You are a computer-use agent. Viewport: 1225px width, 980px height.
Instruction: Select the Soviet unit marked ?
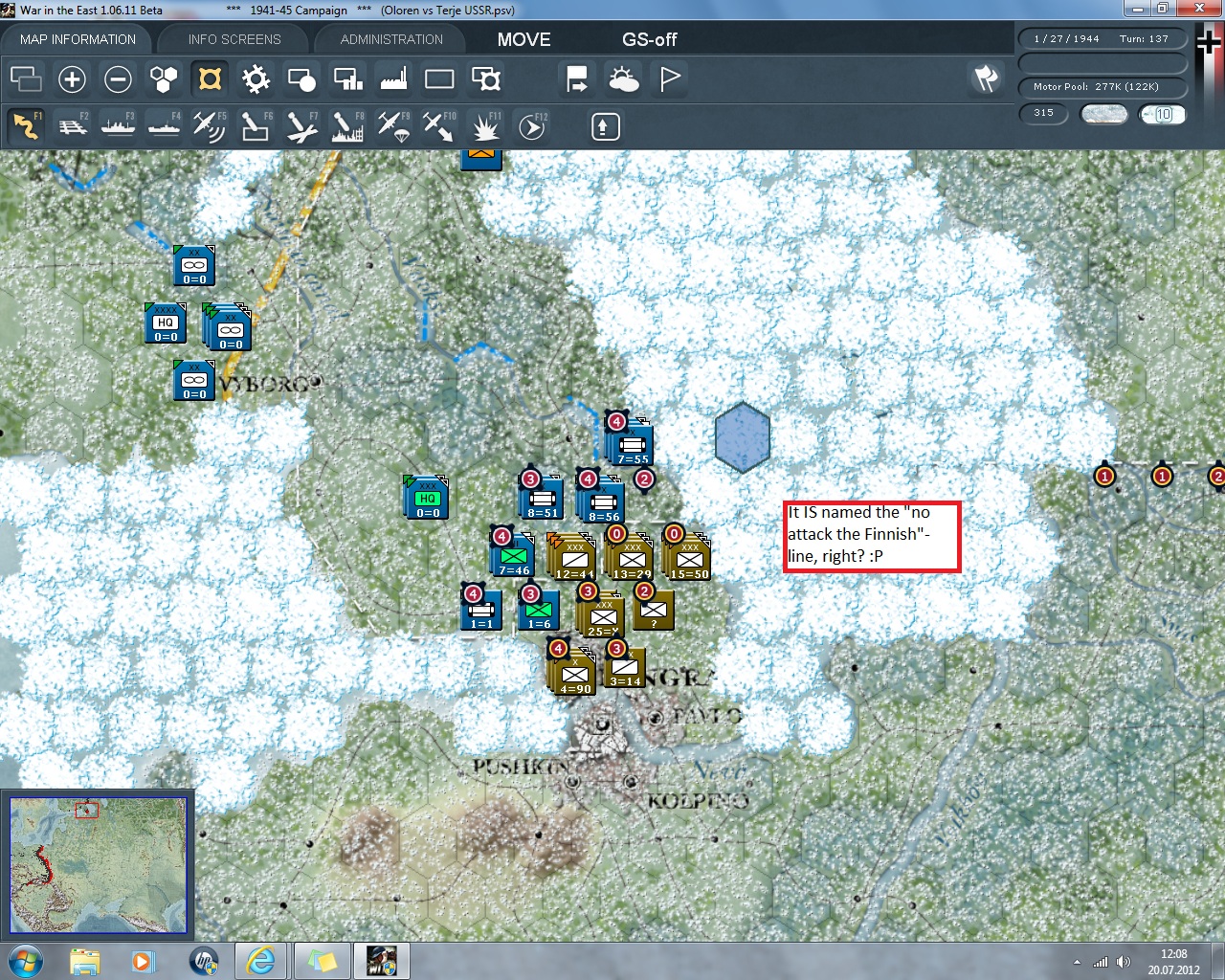pos(654,610)
